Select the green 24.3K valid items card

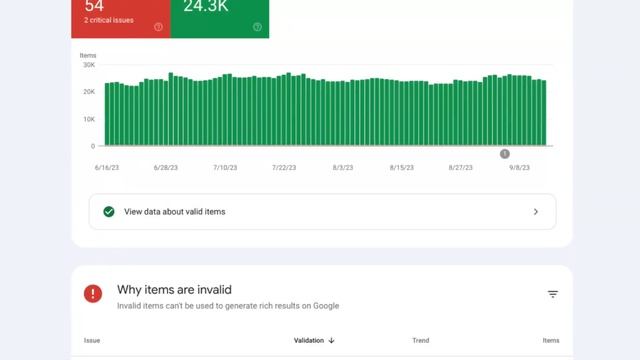coord(220,19)
